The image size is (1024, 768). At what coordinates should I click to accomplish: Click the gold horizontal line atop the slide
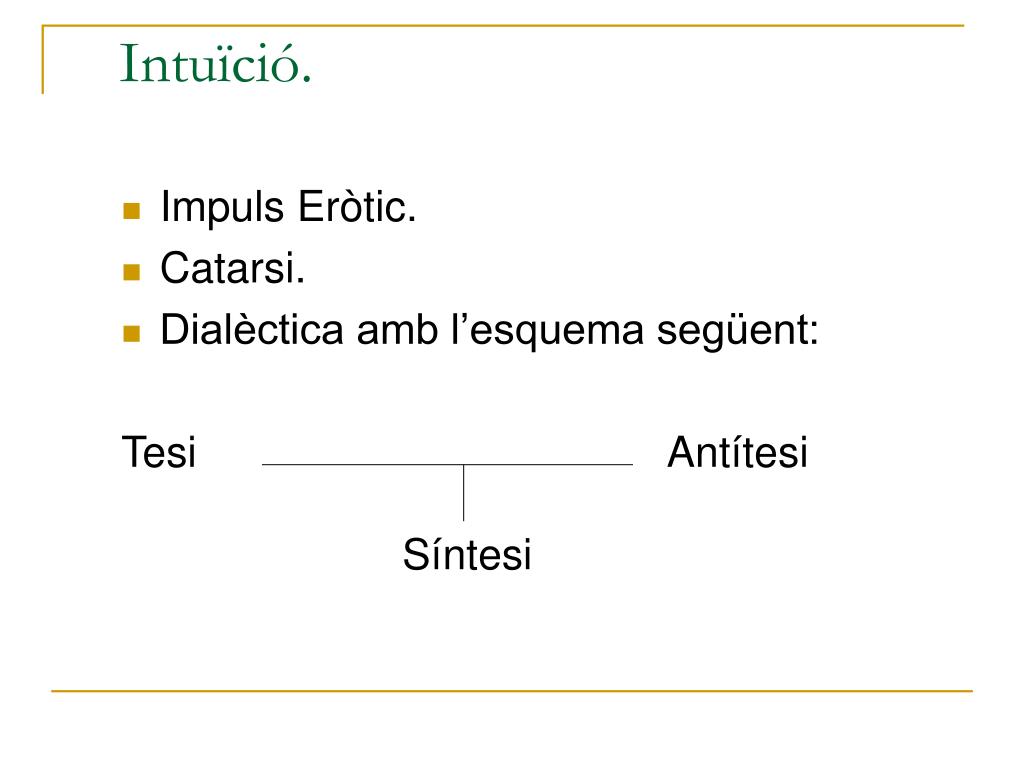point(503,26)
